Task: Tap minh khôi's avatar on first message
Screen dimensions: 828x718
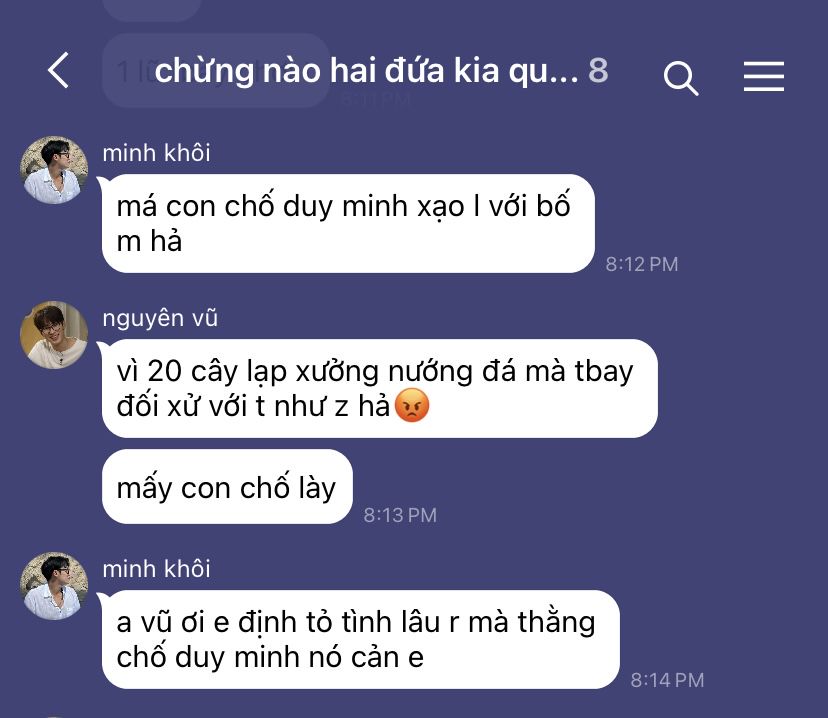Action: point(54,170)
